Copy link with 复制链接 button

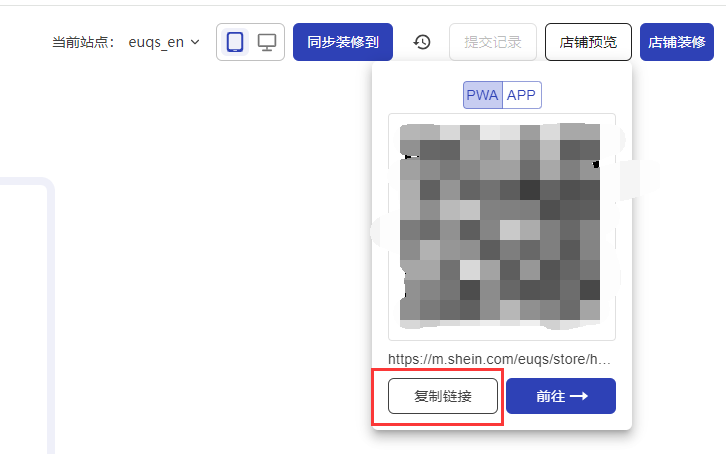(x=443, y=396)
